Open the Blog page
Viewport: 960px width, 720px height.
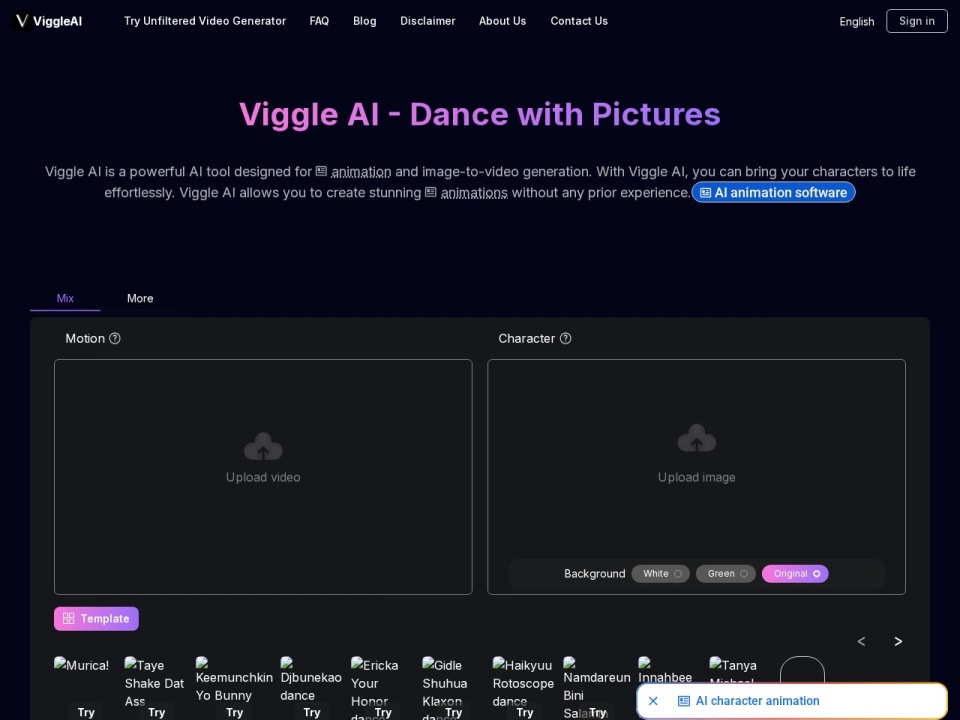click(x=365, y=21)
